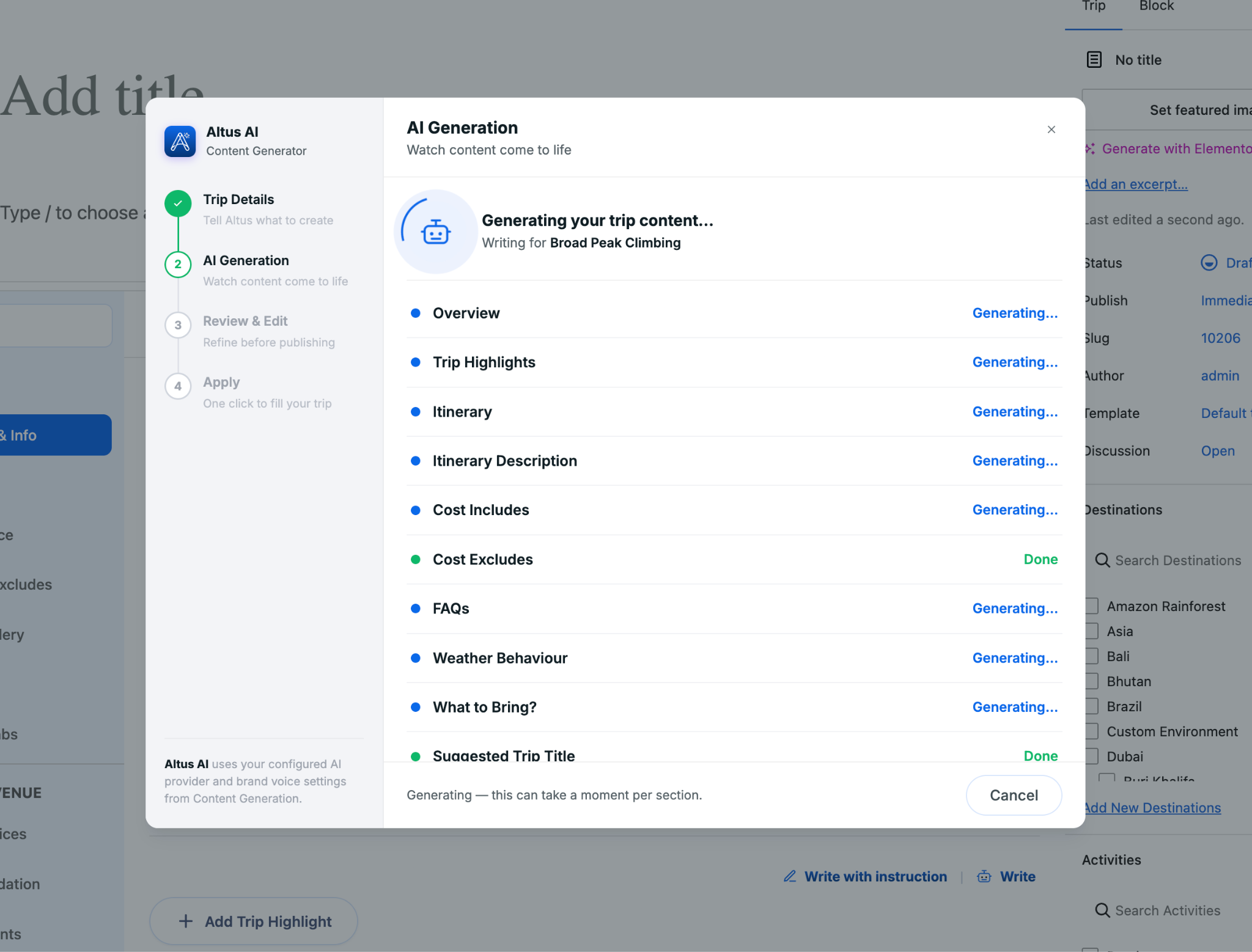Click the Search Activities magnifier icon
Viewport: 1252px width, 952px height.
click(x=1102, y=910)
